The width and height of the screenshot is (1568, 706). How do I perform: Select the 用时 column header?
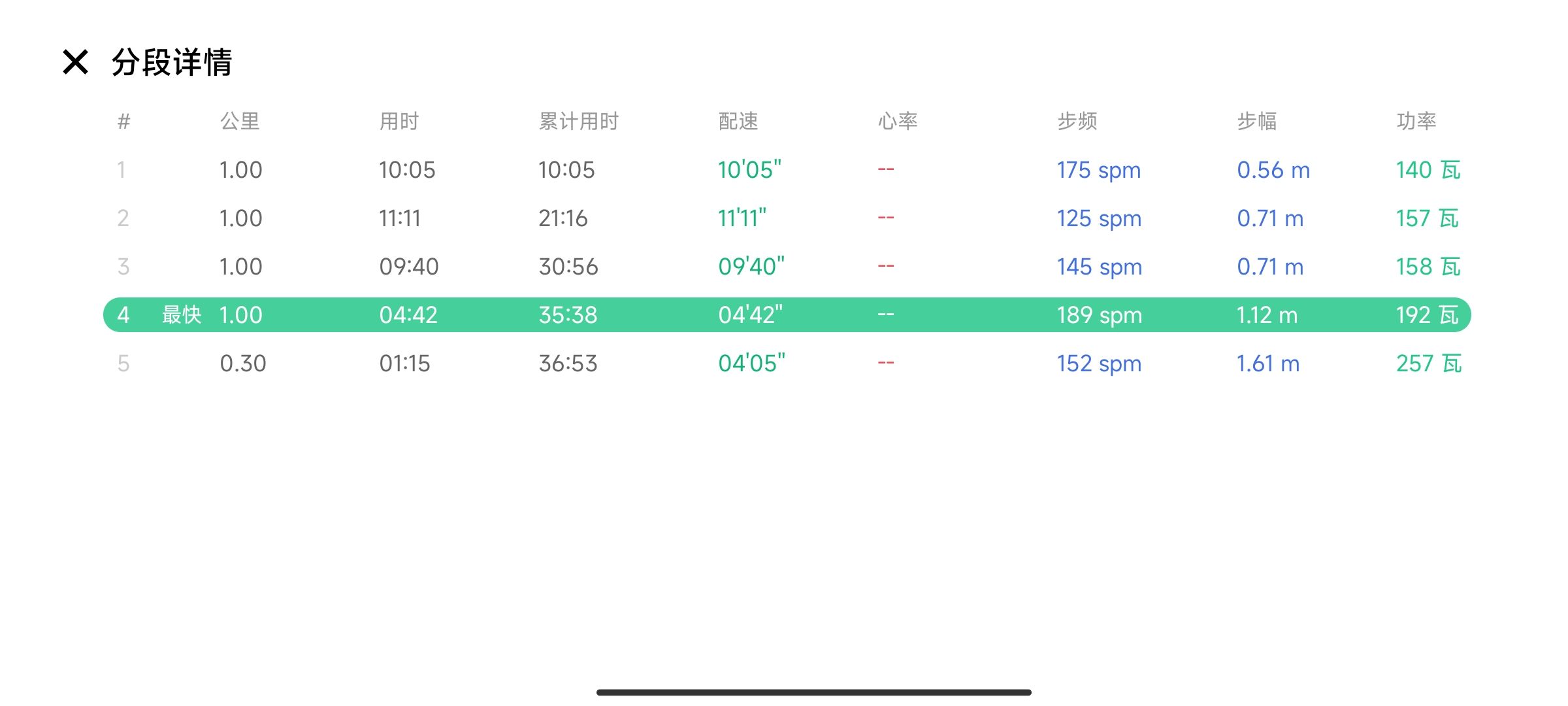[x=399, y=121]
